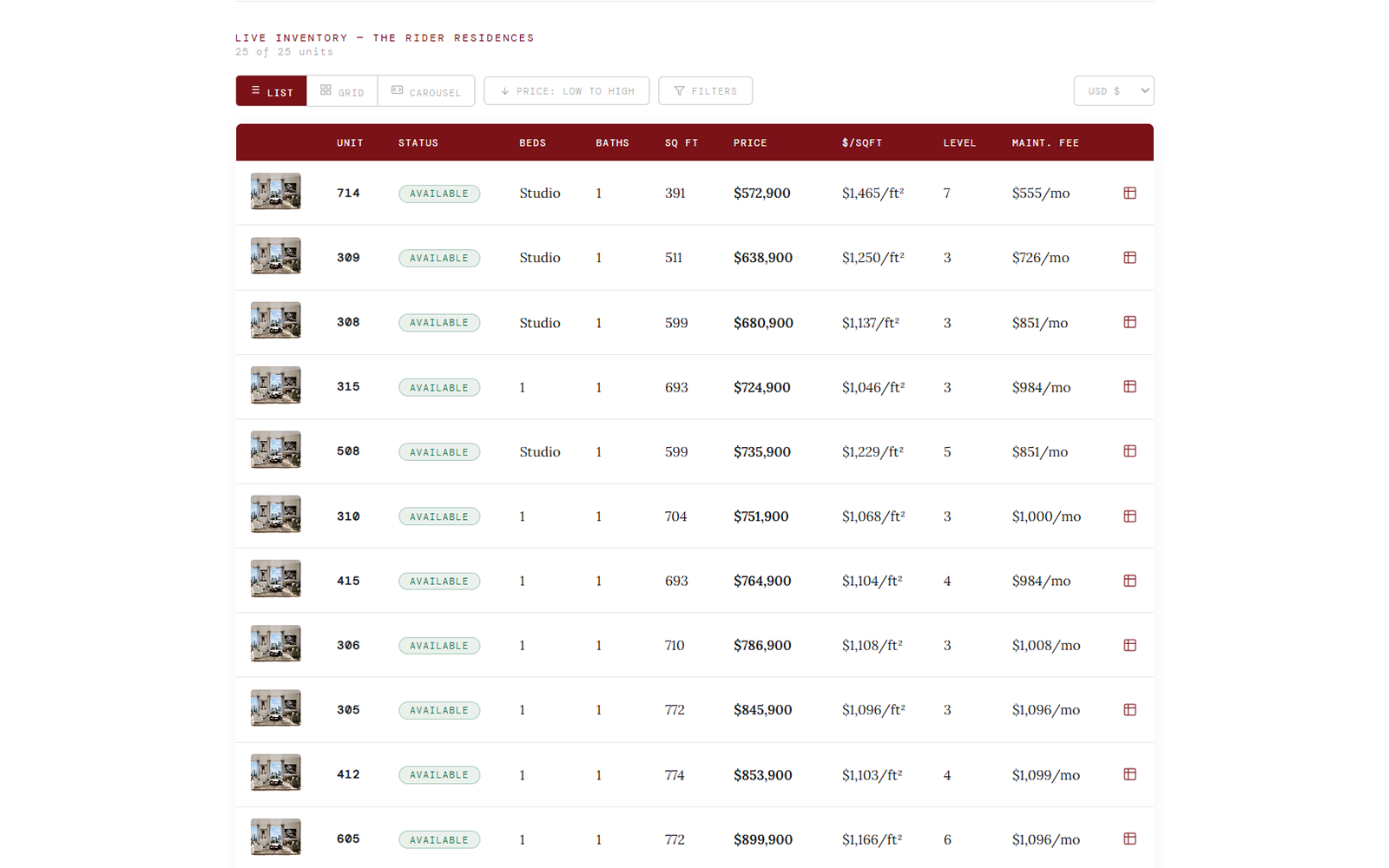The height and width of the screenshot is (868, 1389).
Task: Click price $572,900
Action: point(762,193)
